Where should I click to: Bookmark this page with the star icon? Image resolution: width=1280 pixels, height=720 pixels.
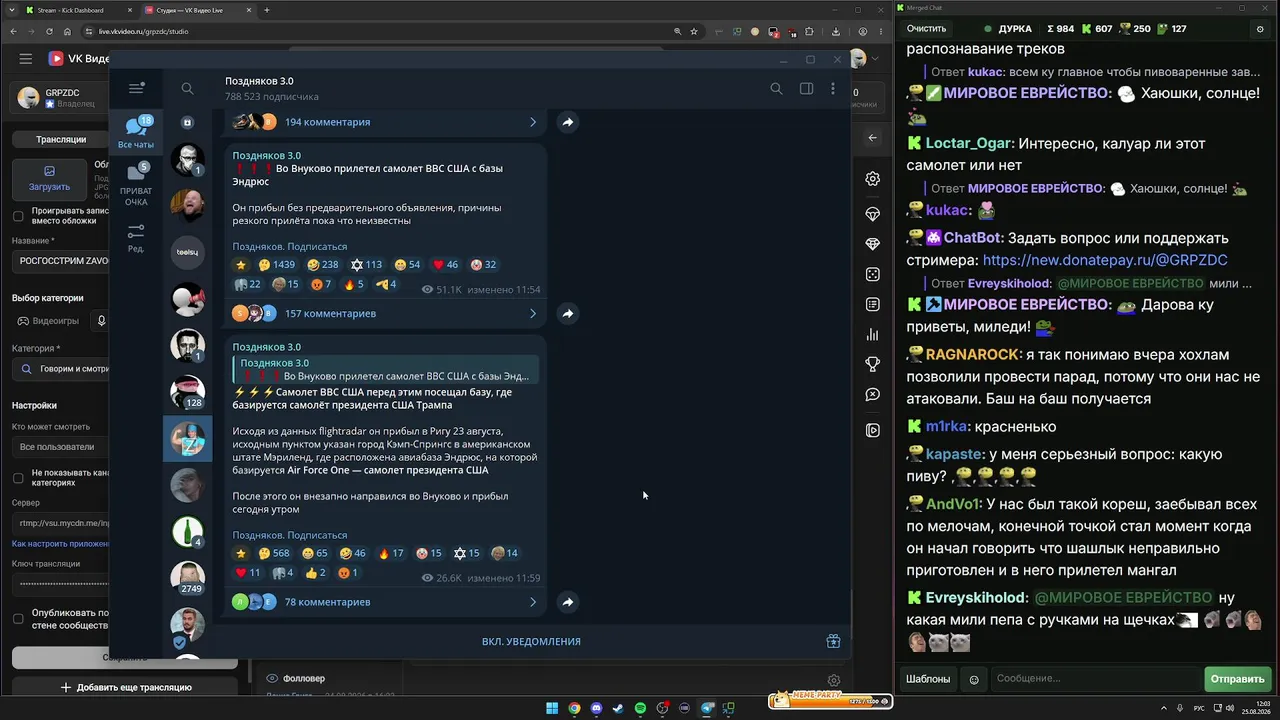coord(694,31)
